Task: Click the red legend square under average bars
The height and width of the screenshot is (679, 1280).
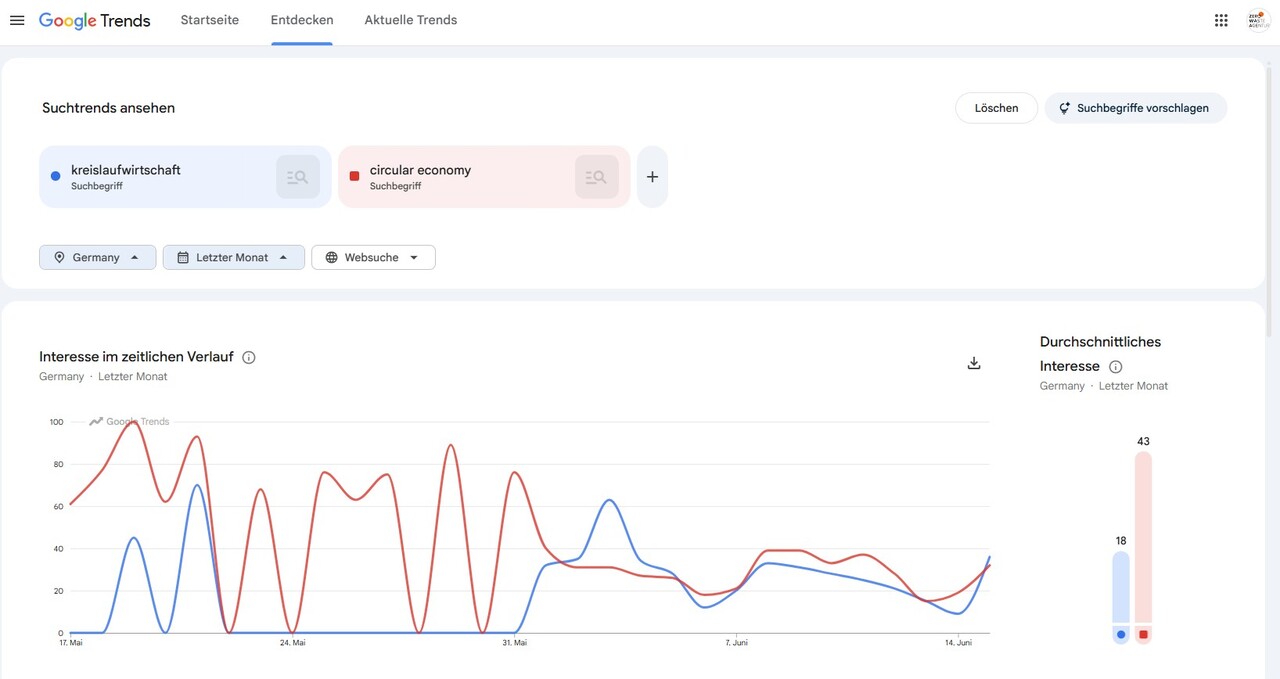Action: (1143, 635)
